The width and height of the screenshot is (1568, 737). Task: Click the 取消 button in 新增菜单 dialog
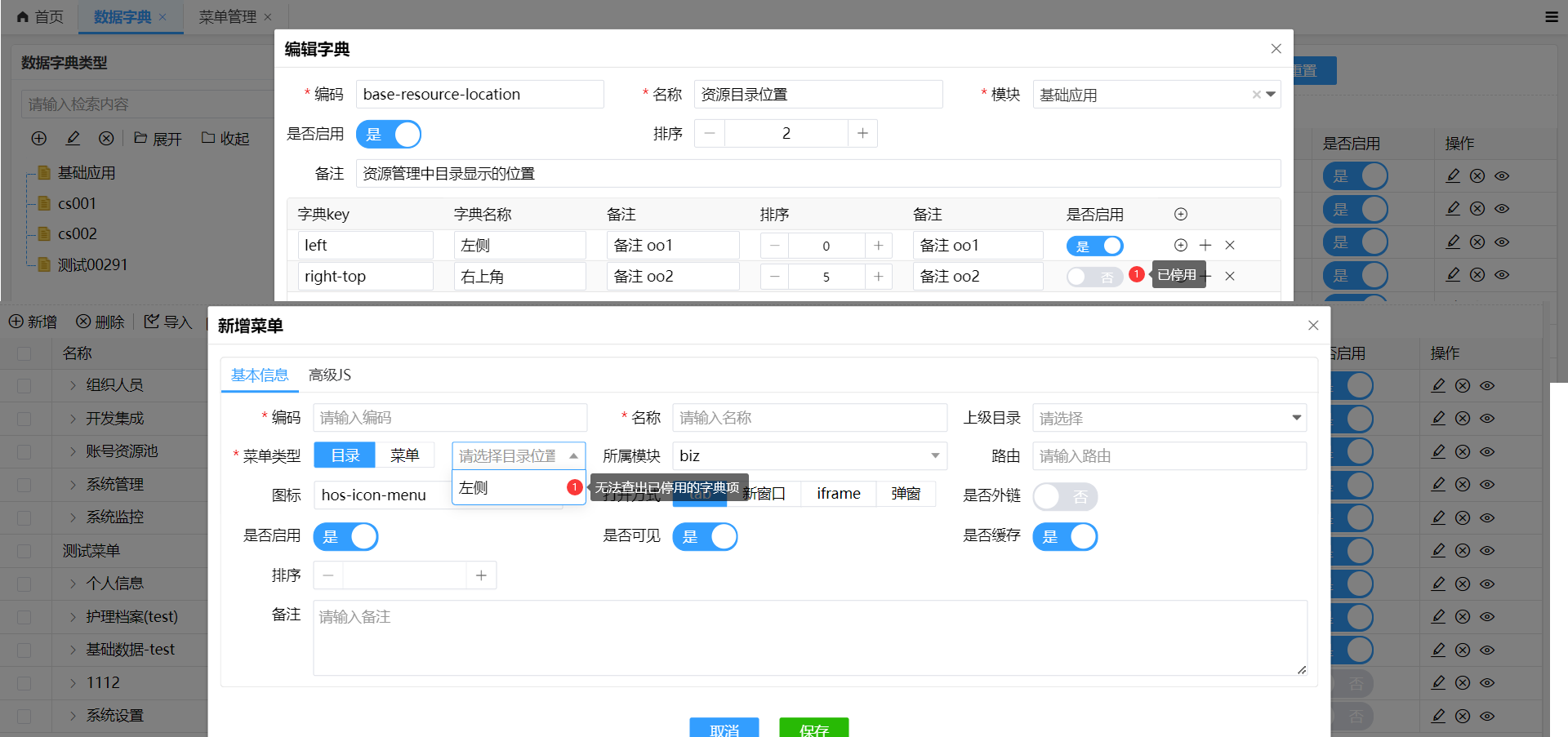(x=724, y=730)
